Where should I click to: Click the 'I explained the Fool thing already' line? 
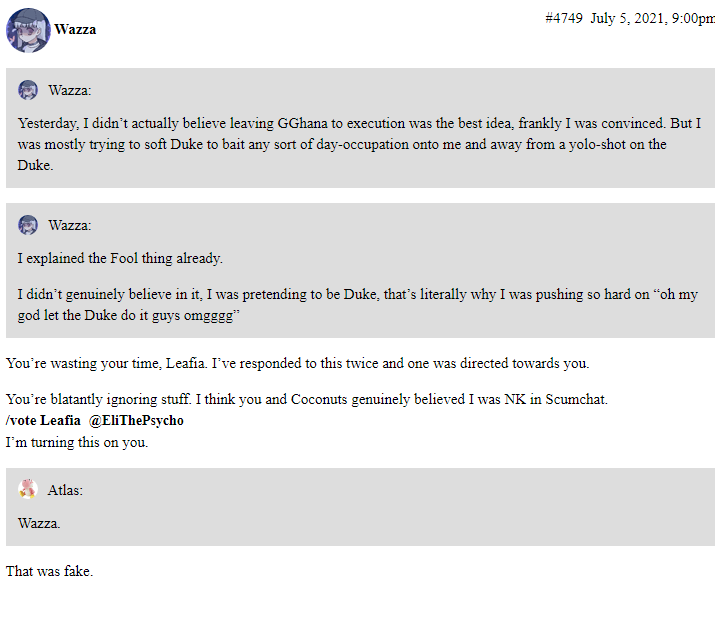(x=120, y=258)
